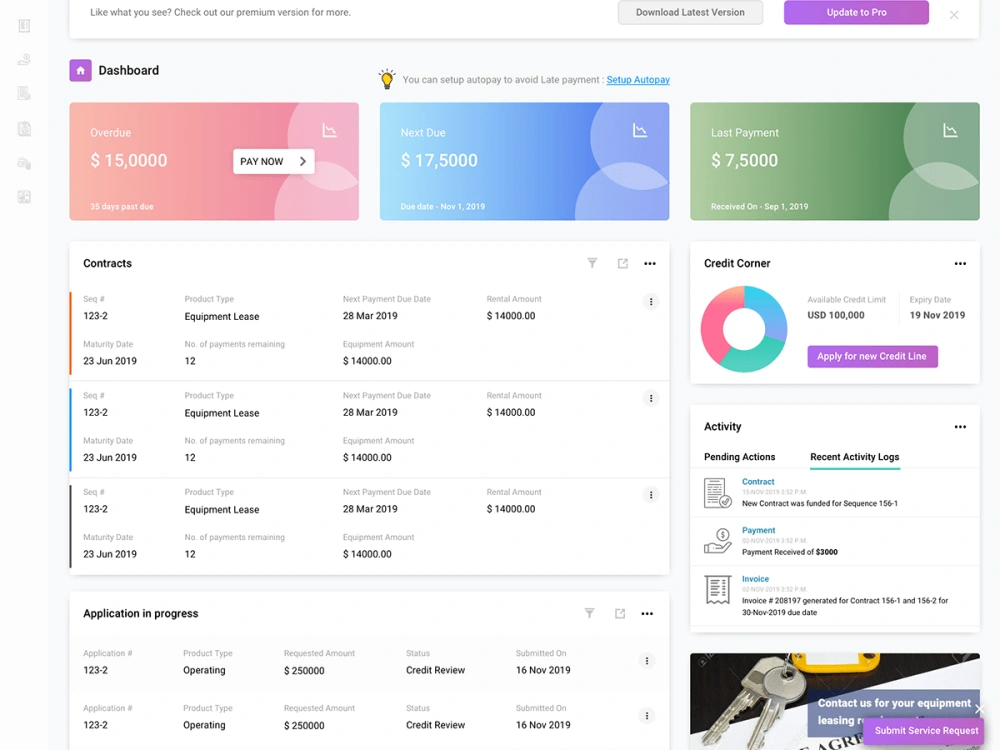Click 'Received On - Sep 1, 2019' text
This screenshot has width=1000, height=750.
760,207
